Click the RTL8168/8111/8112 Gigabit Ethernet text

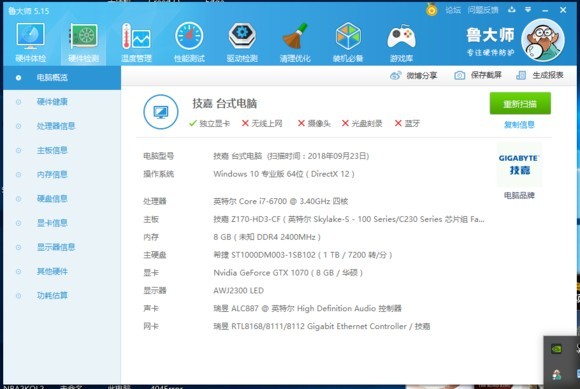321,327
